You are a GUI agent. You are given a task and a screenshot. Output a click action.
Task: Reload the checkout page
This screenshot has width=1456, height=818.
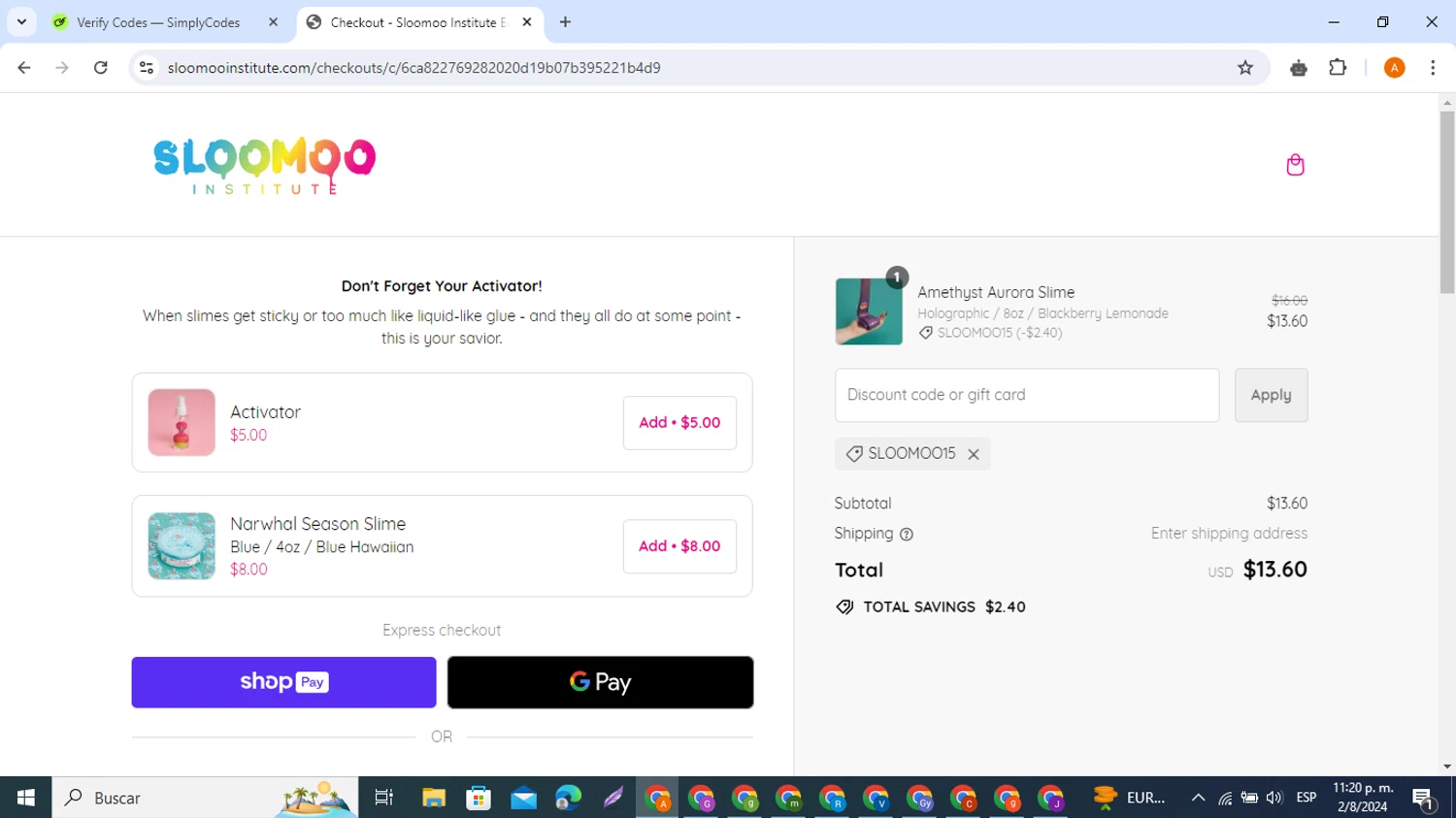click(101, 68)
